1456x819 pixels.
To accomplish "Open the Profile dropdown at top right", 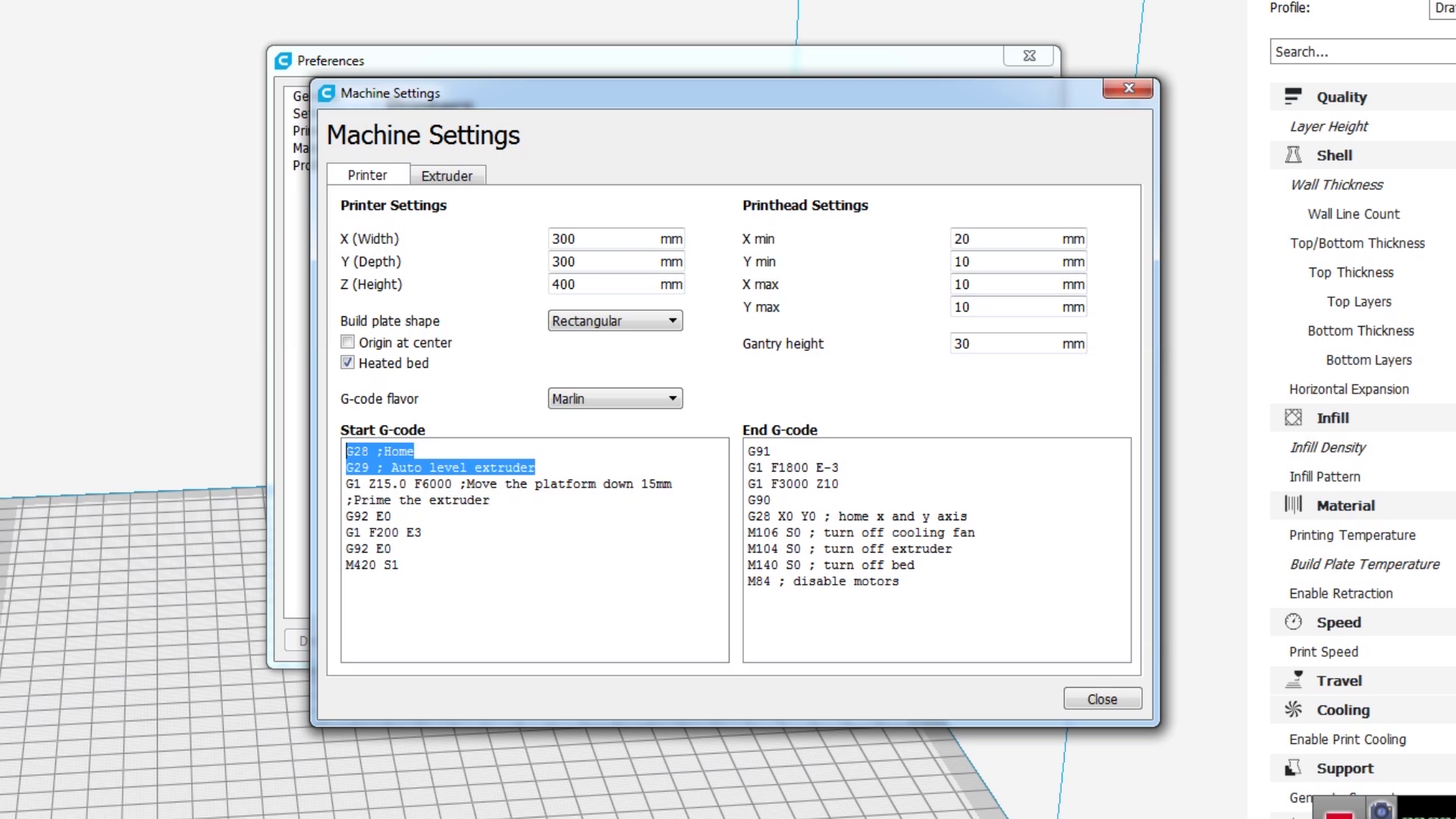I will click(x=1445, y=8).
